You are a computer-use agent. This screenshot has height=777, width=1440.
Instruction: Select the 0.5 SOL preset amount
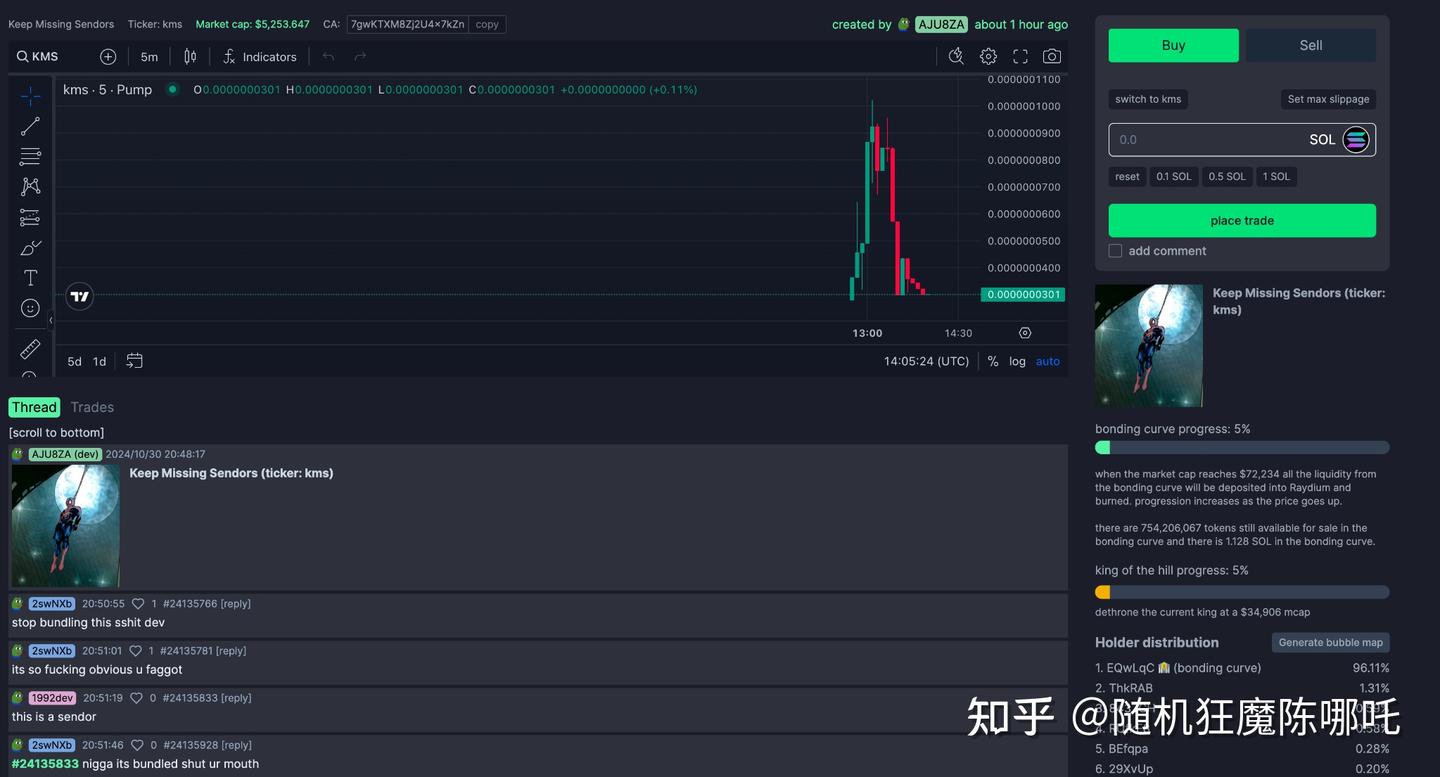click(x=1226, y=176)
